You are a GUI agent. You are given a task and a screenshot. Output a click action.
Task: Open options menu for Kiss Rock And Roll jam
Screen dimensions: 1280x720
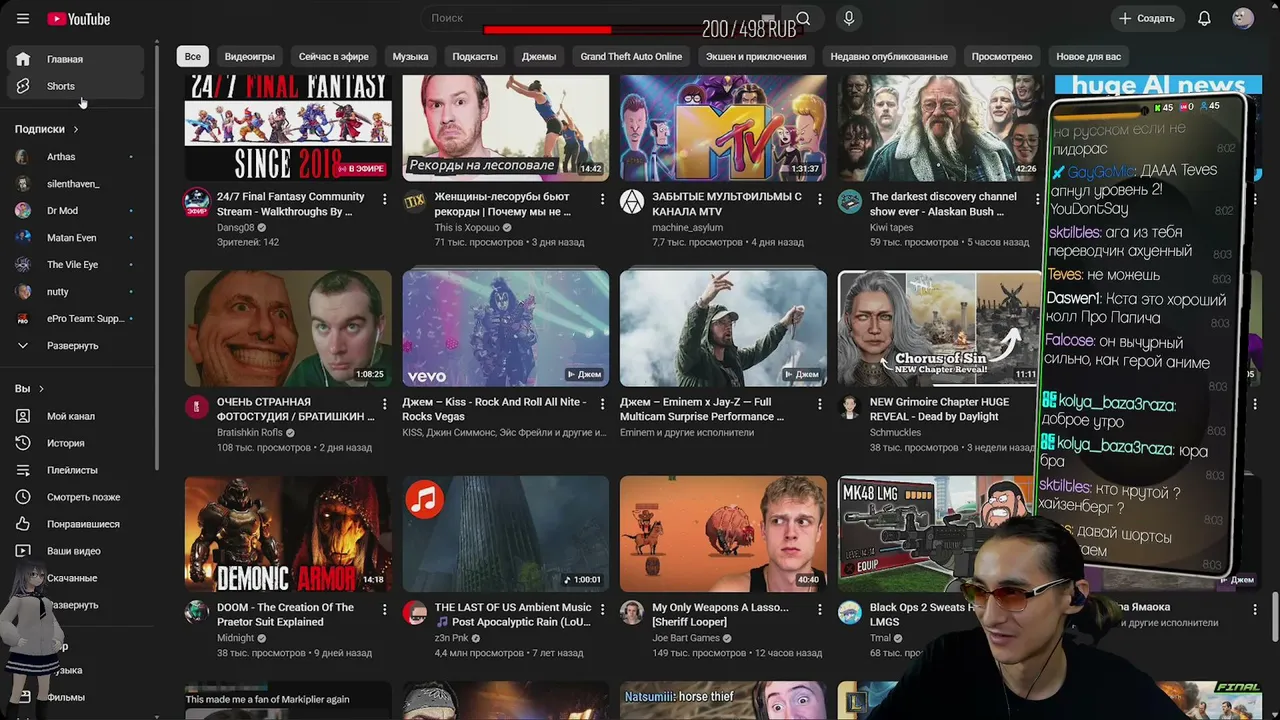pyautogui.click(x=602, y=405)
